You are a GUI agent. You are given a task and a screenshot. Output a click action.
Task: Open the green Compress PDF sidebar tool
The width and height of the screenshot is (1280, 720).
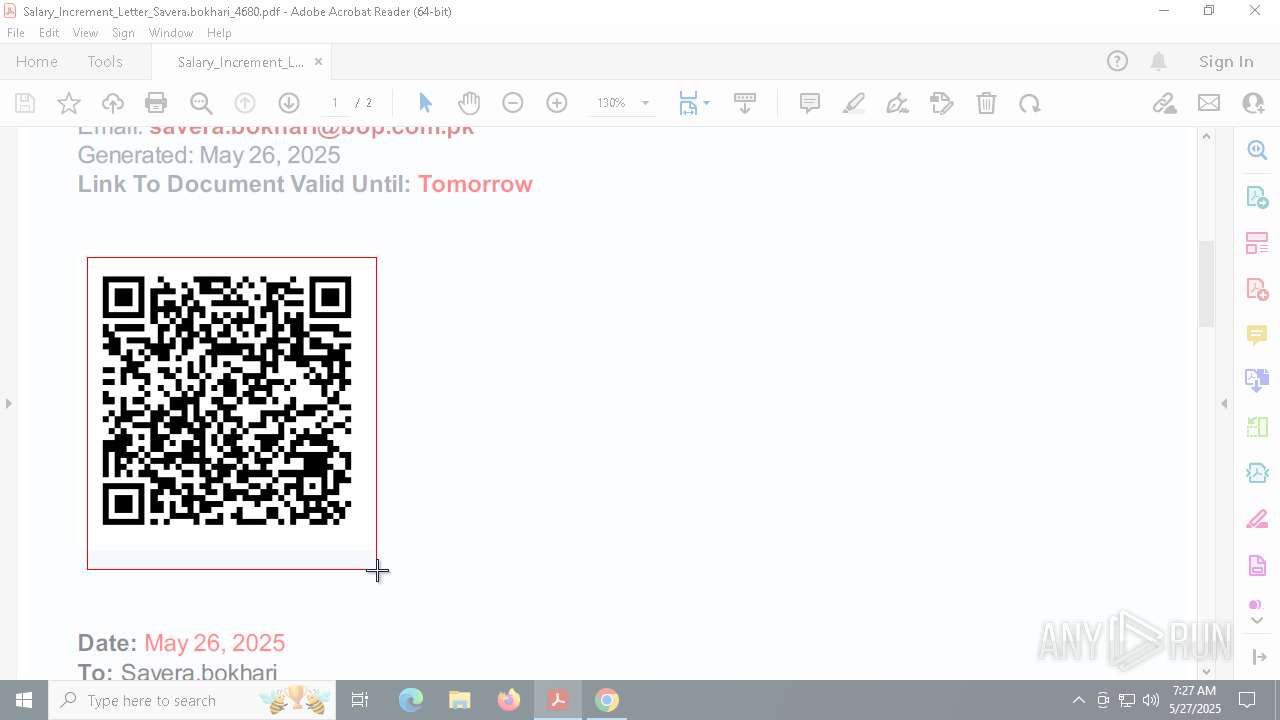[1257, 427]
